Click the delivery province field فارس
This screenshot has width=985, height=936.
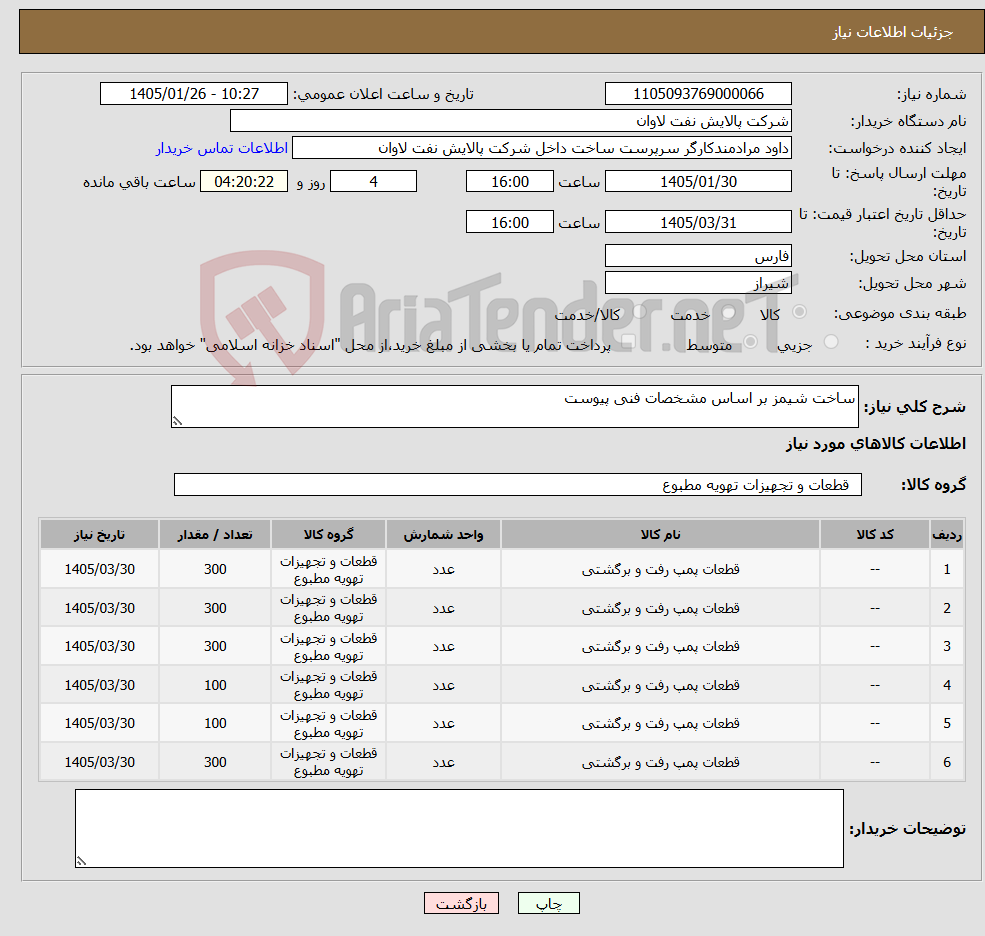pos(698,256)
